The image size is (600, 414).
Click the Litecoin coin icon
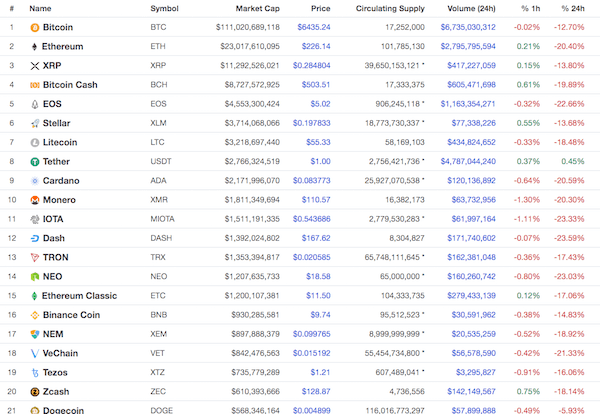point(35,142)
